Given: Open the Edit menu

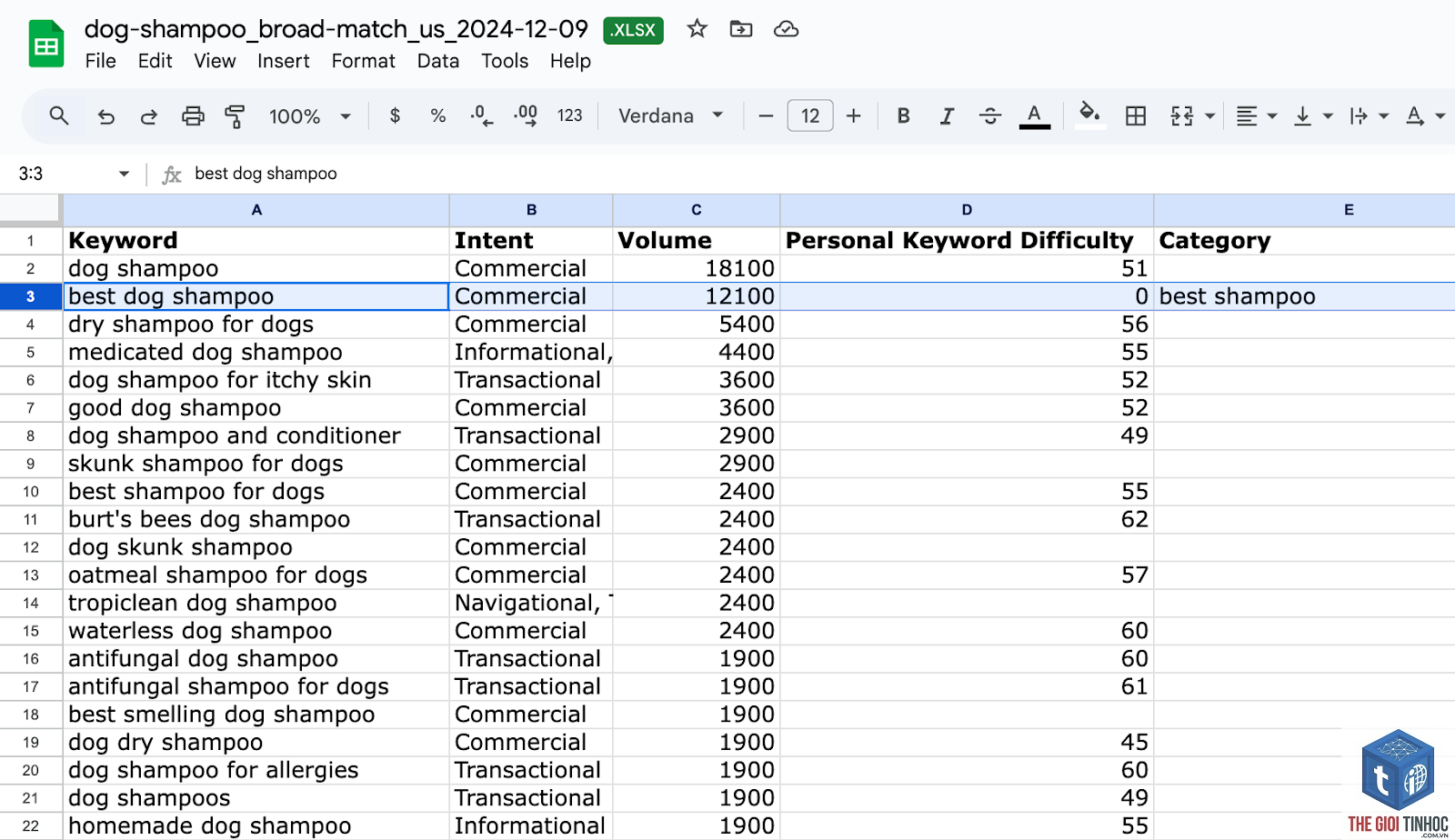Looking at the screenshot, I should pos(155,61).
